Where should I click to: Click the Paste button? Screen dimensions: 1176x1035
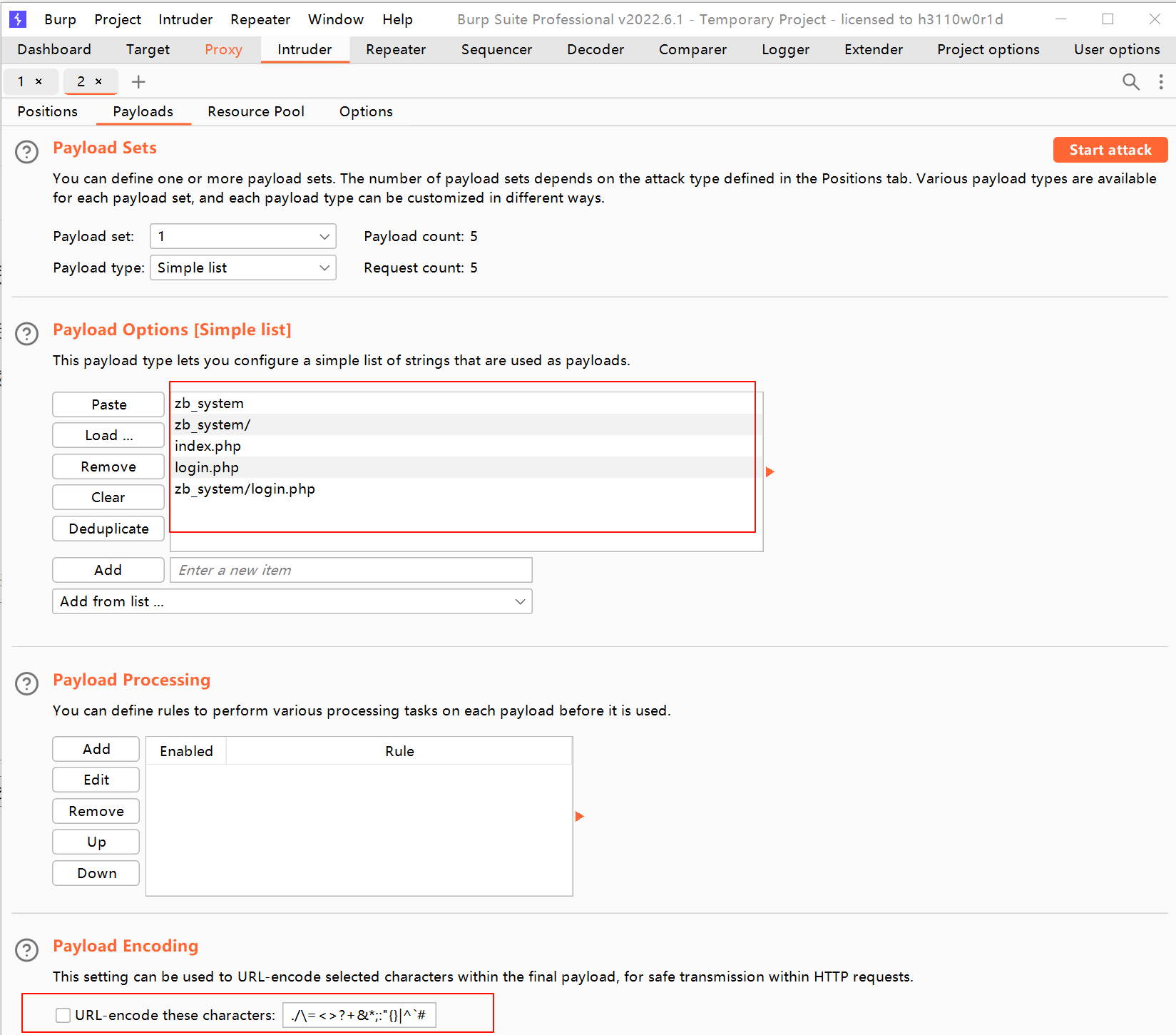click(x=108, y=404)
